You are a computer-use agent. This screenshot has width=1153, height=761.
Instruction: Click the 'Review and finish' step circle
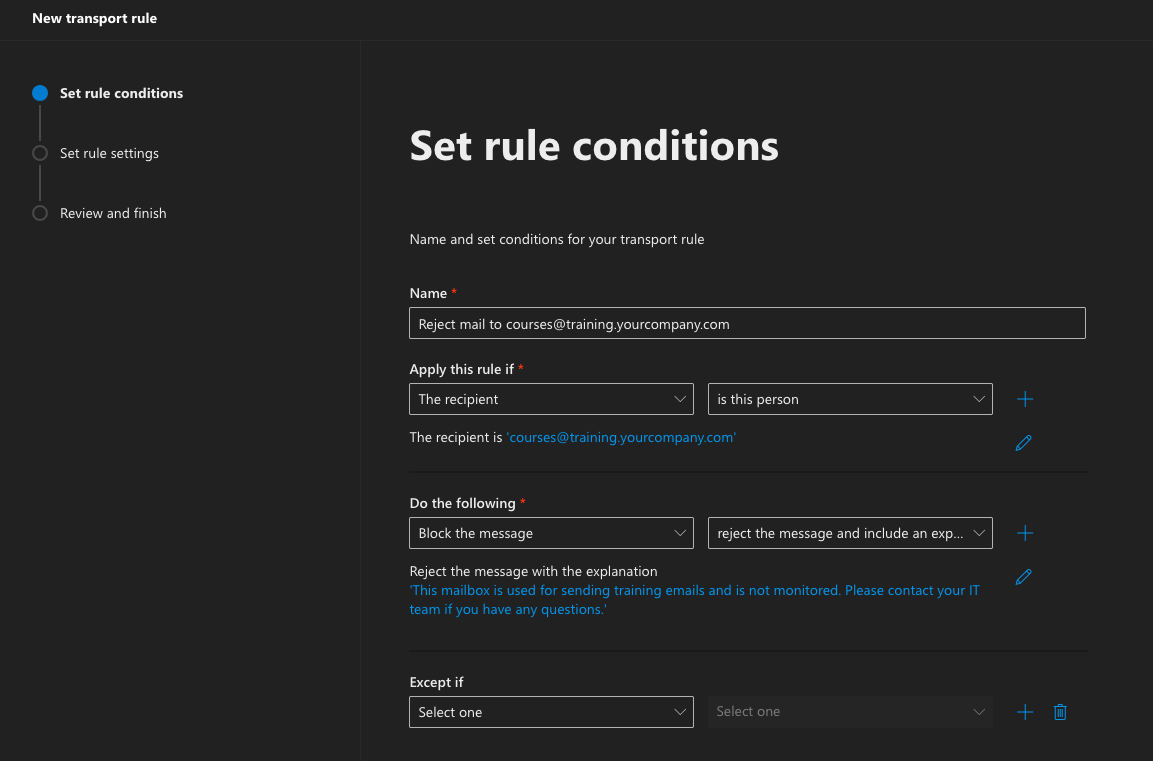[40, 213]
